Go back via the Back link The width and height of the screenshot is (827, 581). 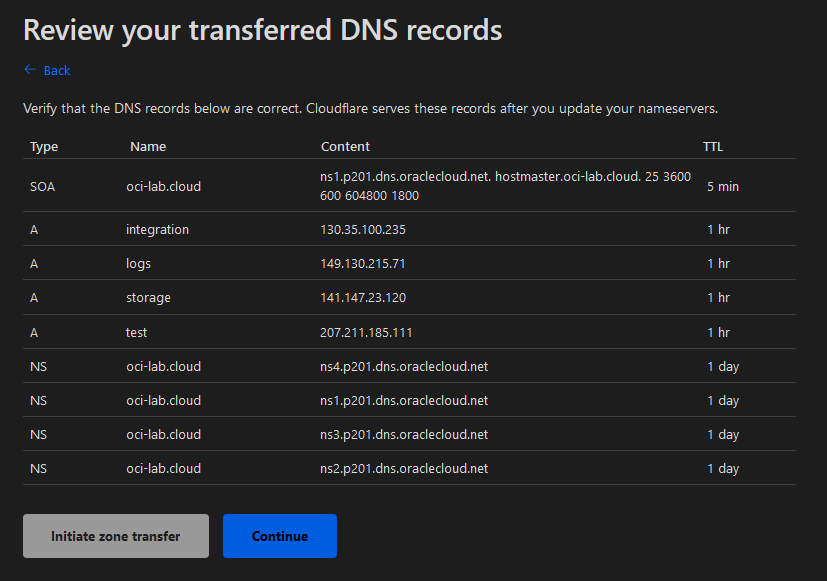pos(57,71)
